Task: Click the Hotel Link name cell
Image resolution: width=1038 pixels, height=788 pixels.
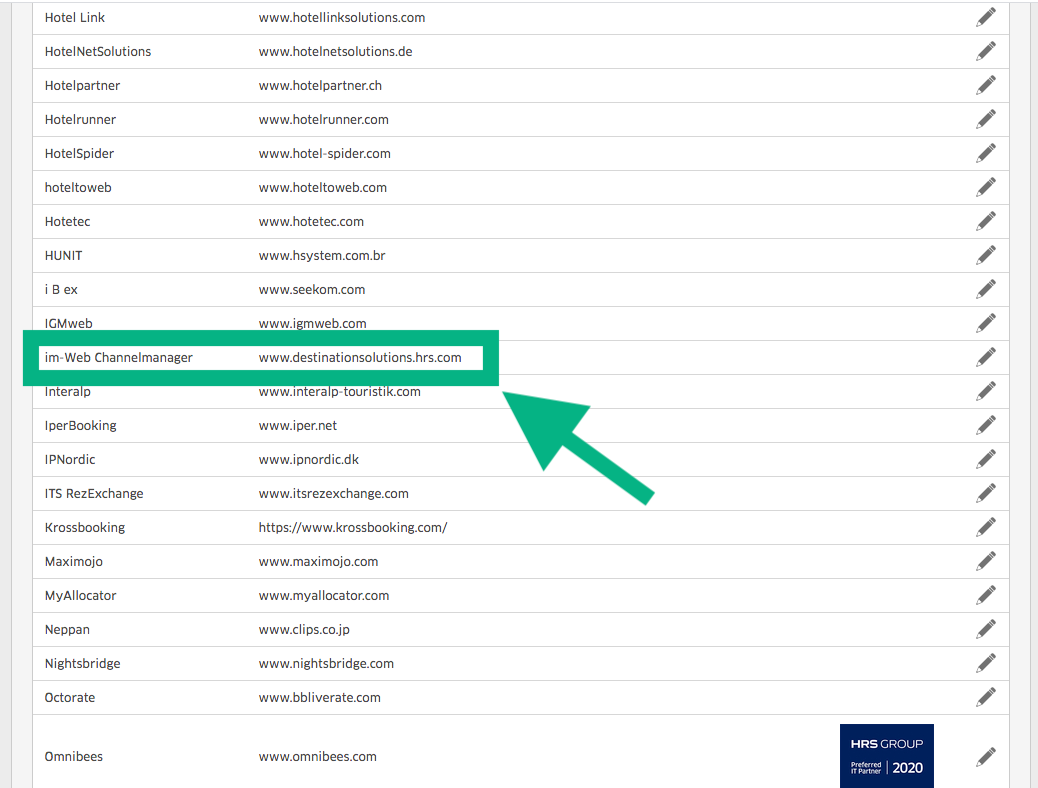Action: [75, 18]
